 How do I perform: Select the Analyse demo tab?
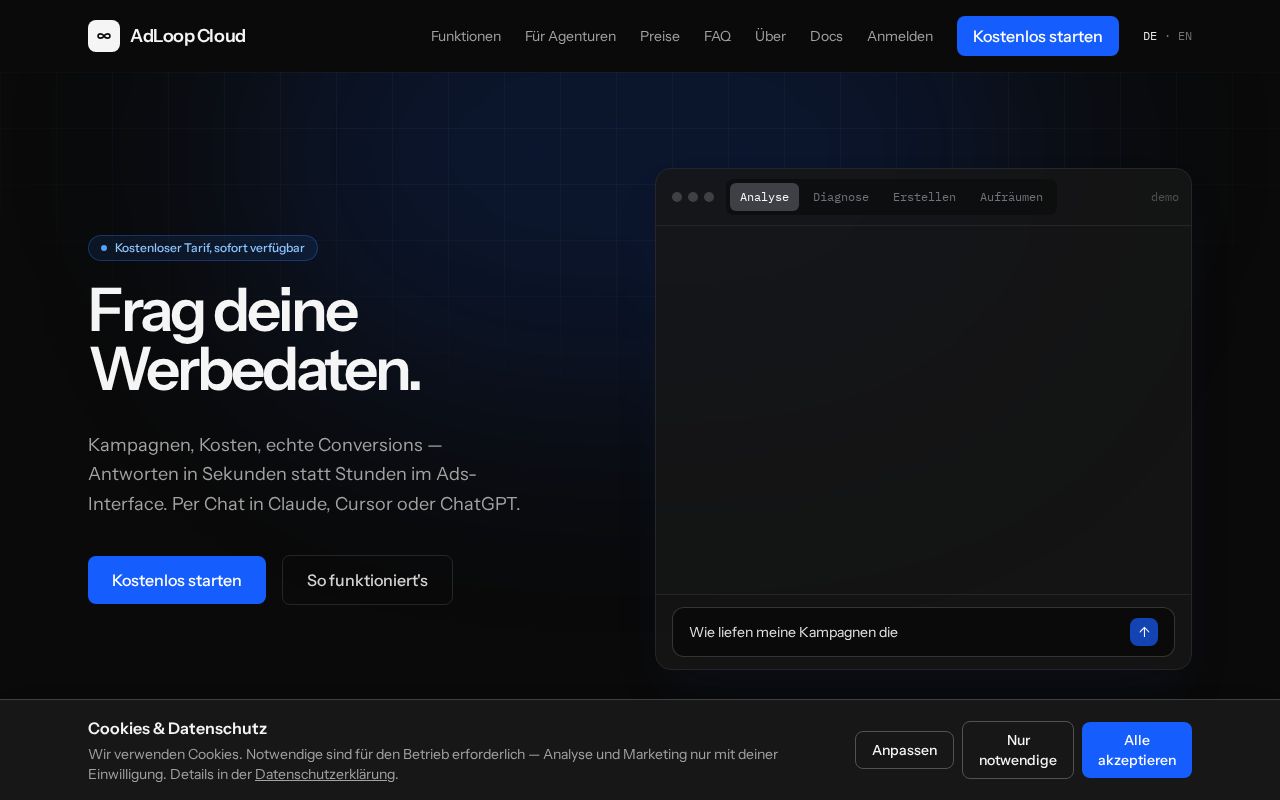[764, 197]
